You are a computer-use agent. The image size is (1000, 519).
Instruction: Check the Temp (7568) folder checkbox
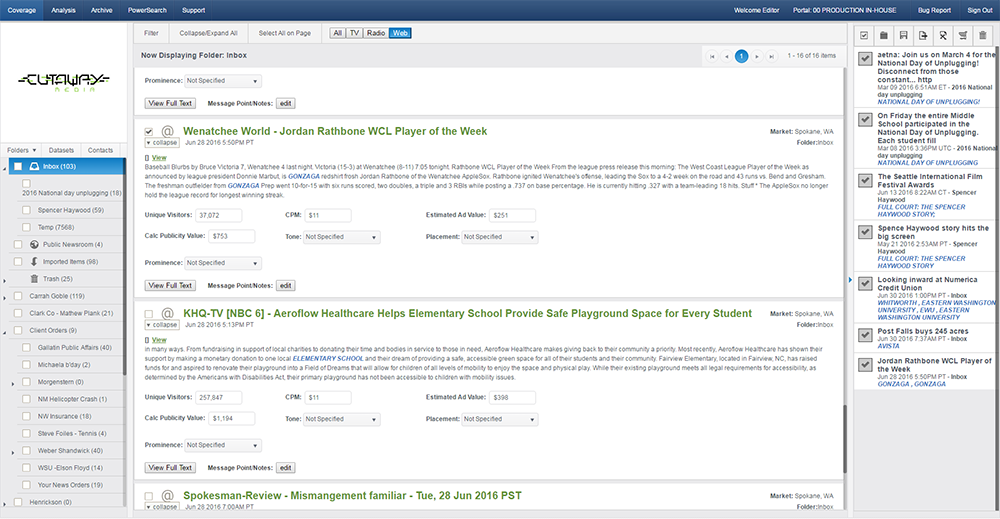tap(26, 227)
